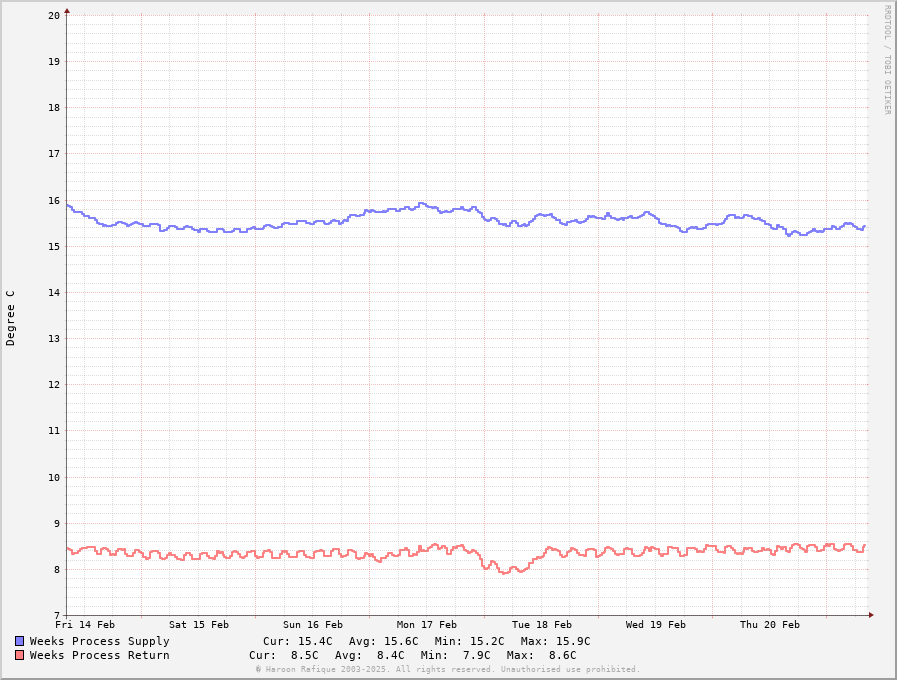Select the "Weeks Process Supply" legend label

99,641
